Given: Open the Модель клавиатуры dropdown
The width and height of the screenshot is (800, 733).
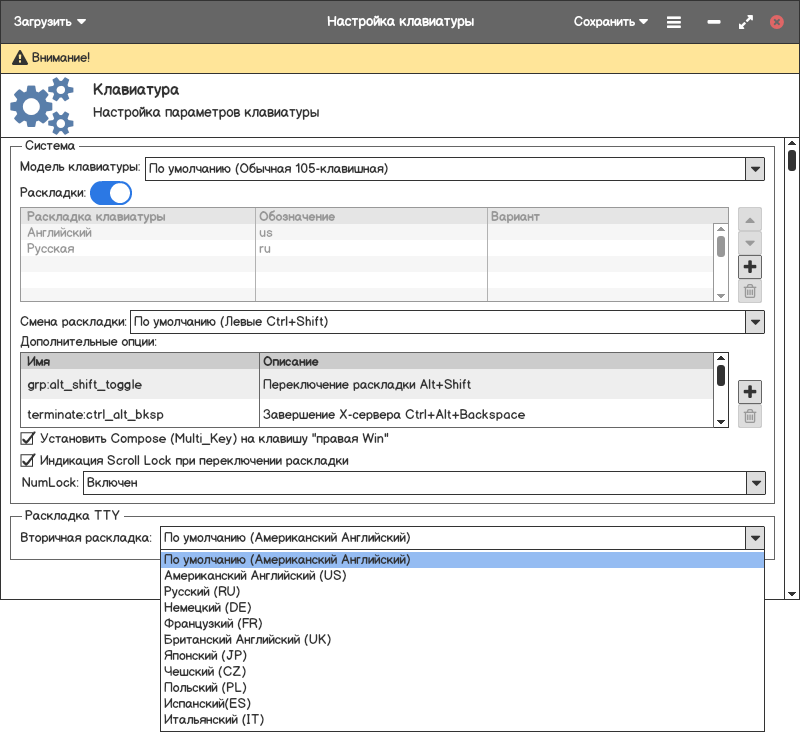Looking at the screenshot, I should coord(755,169).
